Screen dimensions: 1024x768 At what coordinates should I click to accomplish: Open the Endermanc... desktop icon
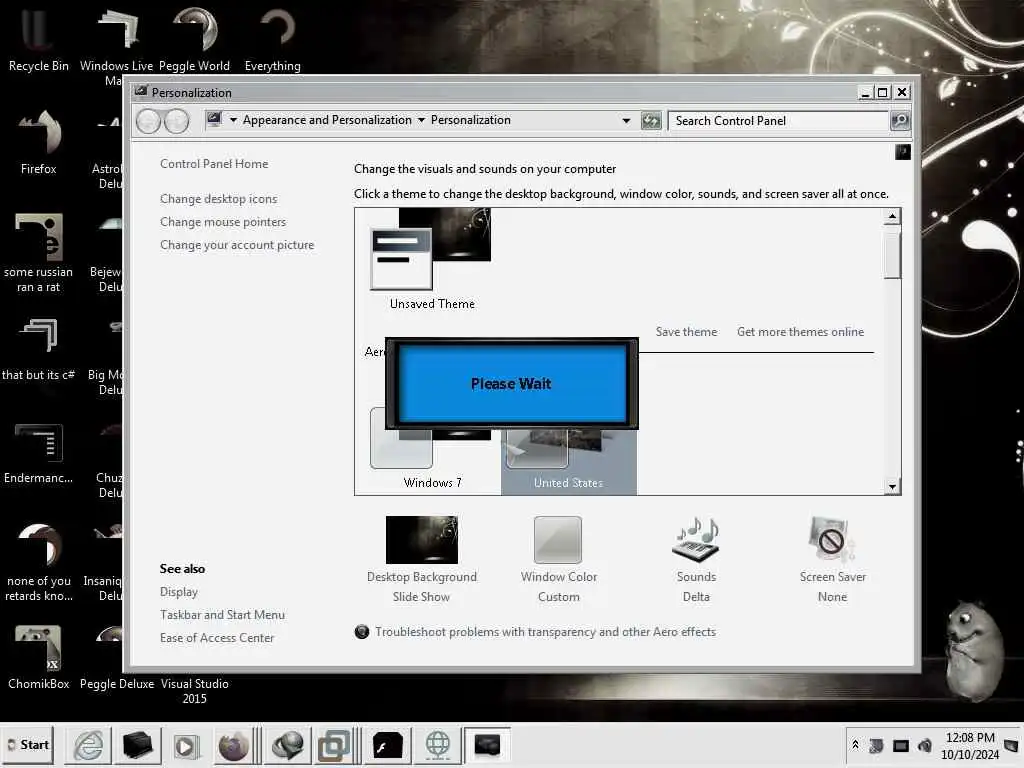(x=39, y=453)
